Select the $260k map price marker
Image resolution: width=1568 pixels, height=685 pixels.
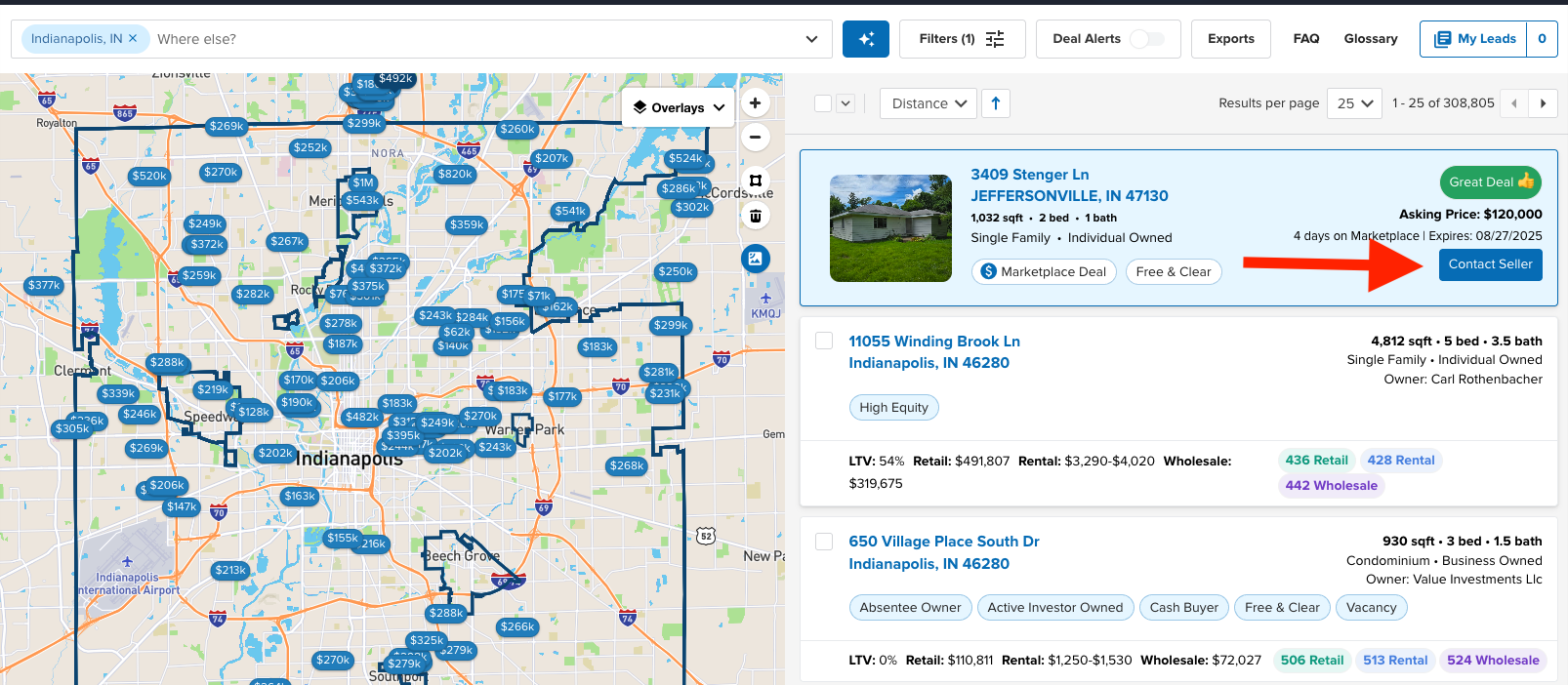(x=517, y=130)
